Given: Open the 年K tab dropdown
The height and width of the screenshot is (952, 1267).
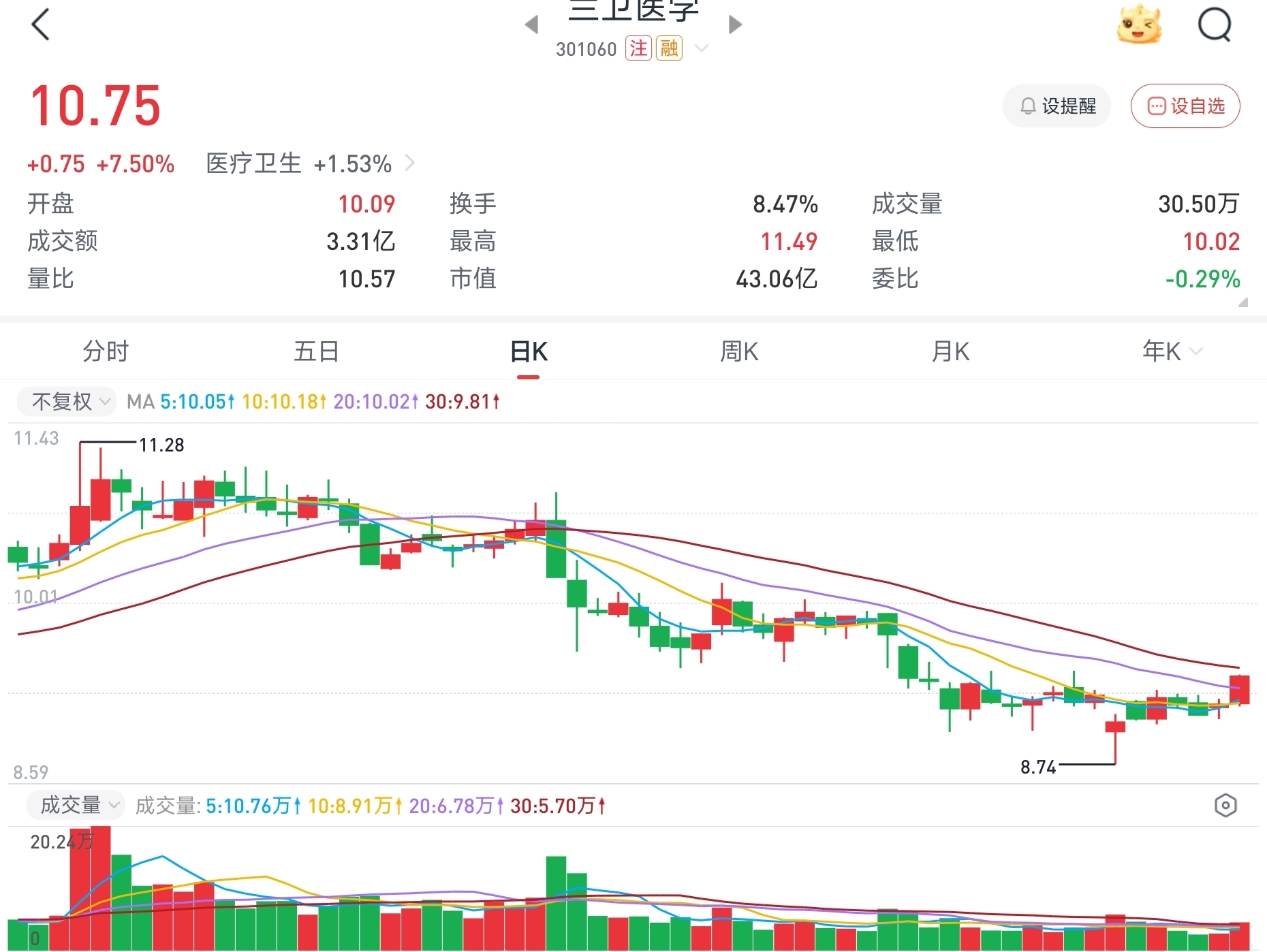Looking at the screenshot, I should tap(1172, 351).
